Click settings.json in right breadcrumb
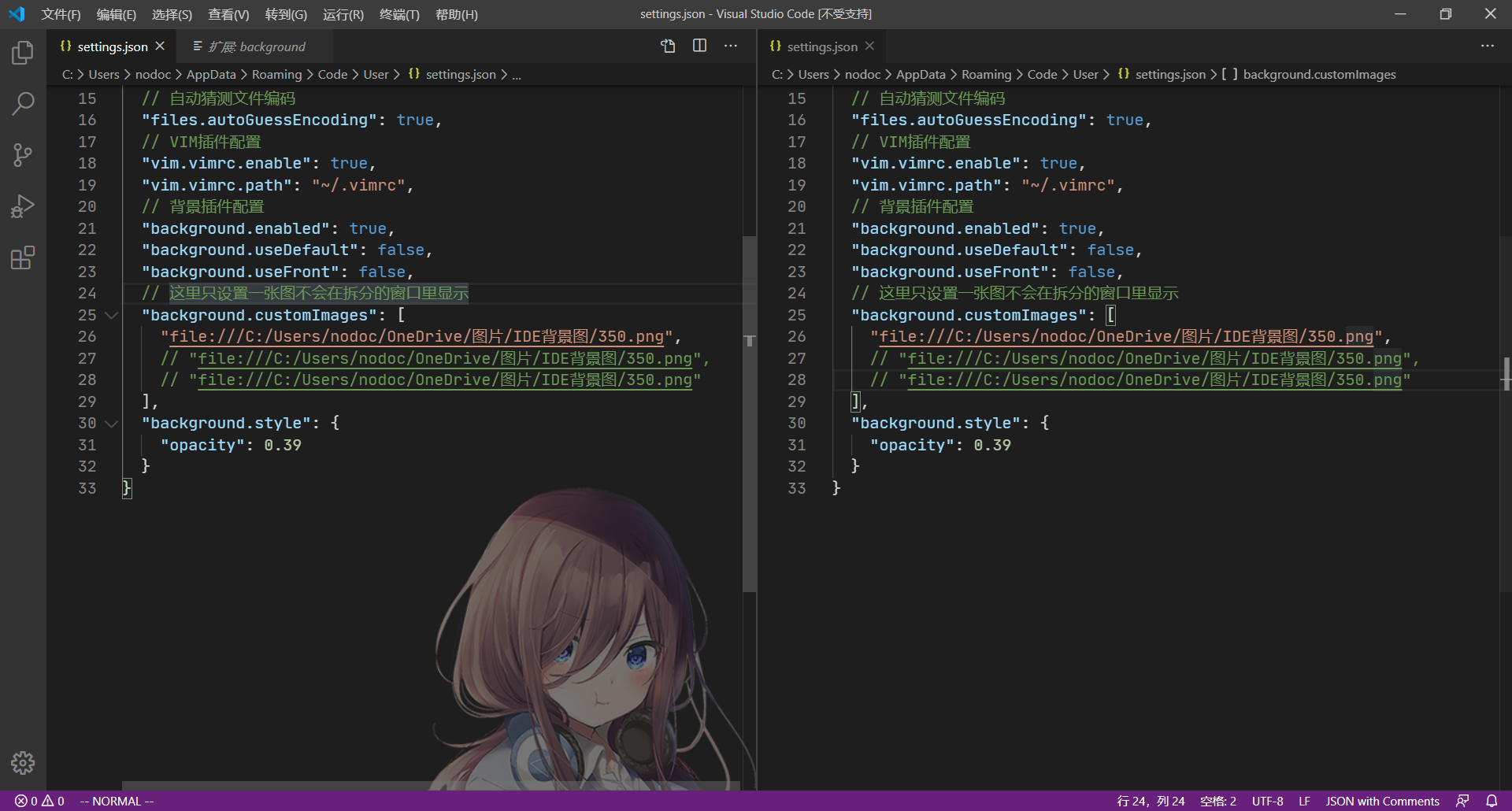1512x811 pixels. tap(1170, 74)
